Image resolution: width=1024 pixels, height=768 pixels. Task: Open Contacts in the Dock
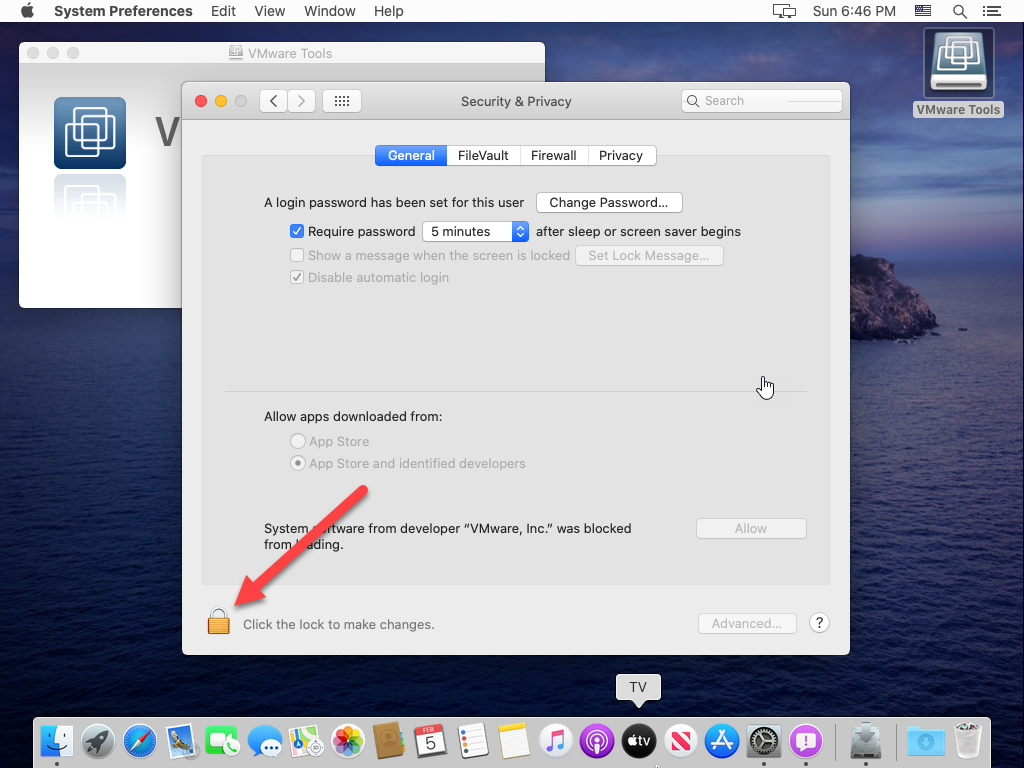pyautogui.click(x=389, y=741)
